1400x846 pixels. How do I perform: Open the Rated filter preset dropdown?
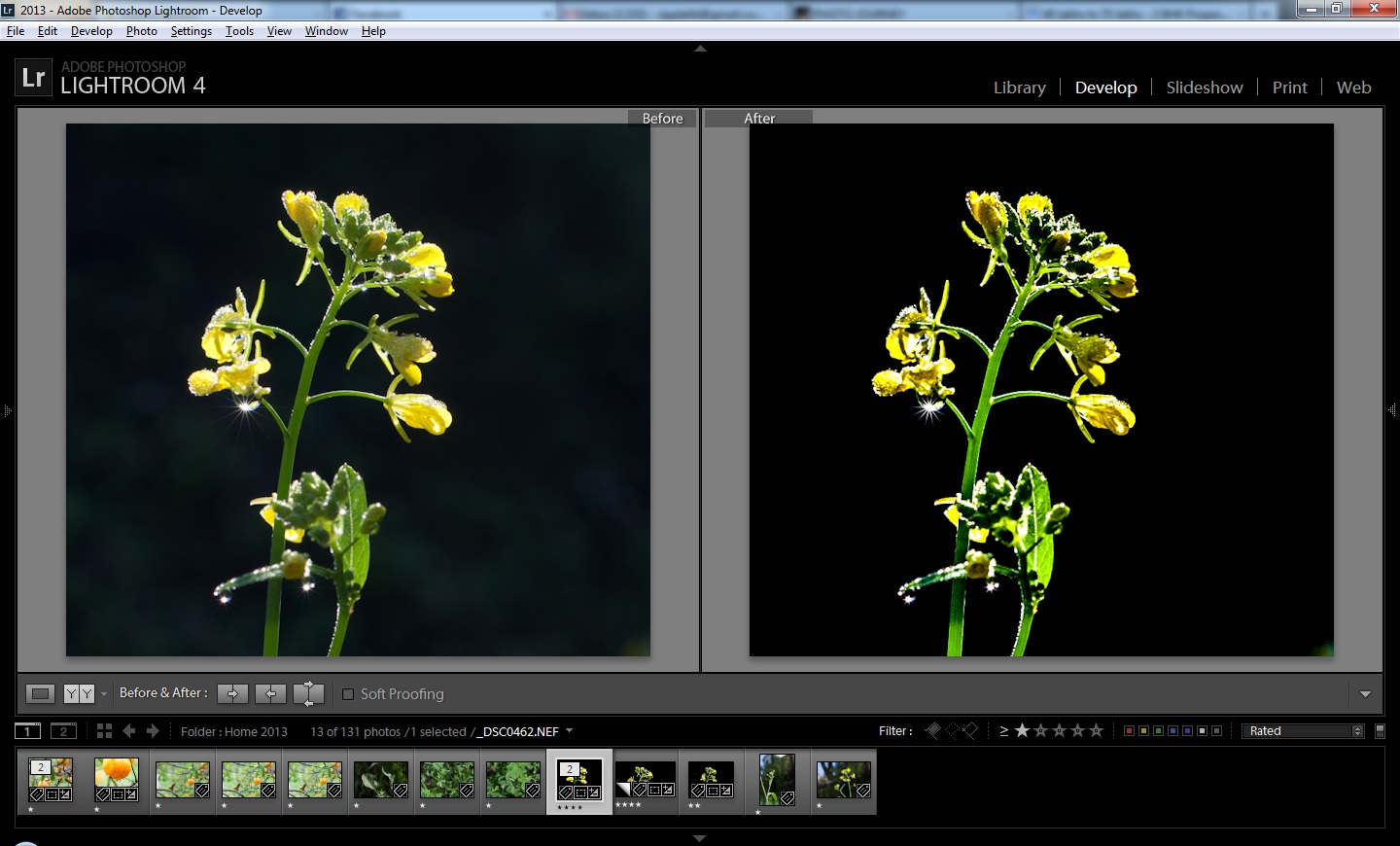click(x=1303, y=730)
